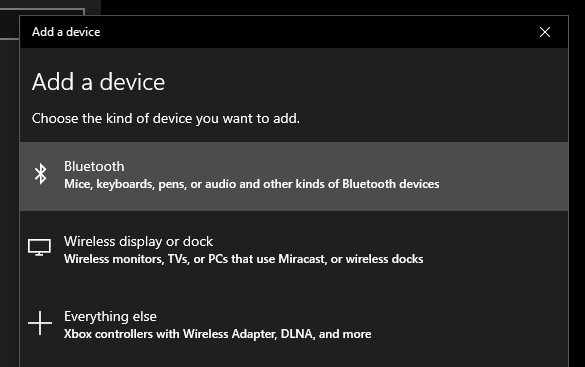Image resolution: width=585 pixels, height=367 pixels.
Task: Close the Add a device dialog
Action: tap(545, 32)
